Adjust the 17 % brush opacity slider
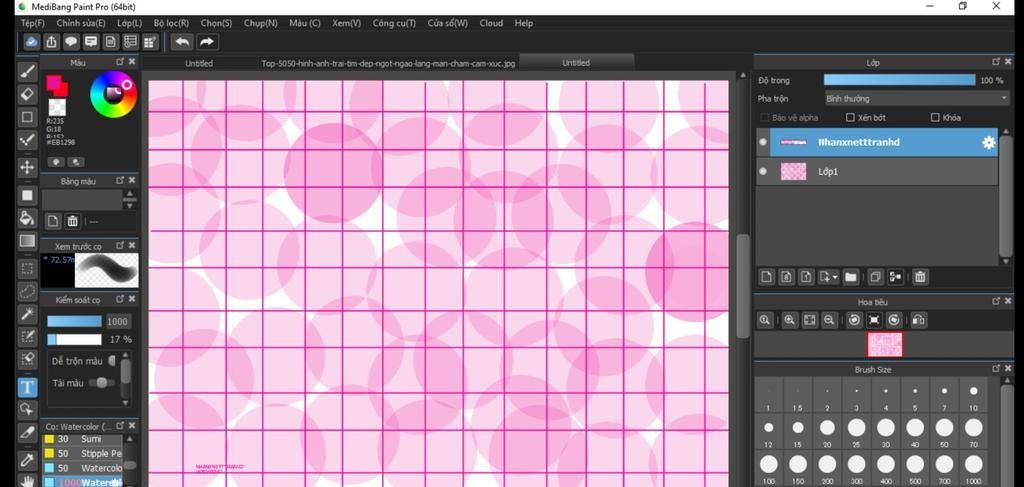This screenshot has width=1024, height=487. [74, 339]
